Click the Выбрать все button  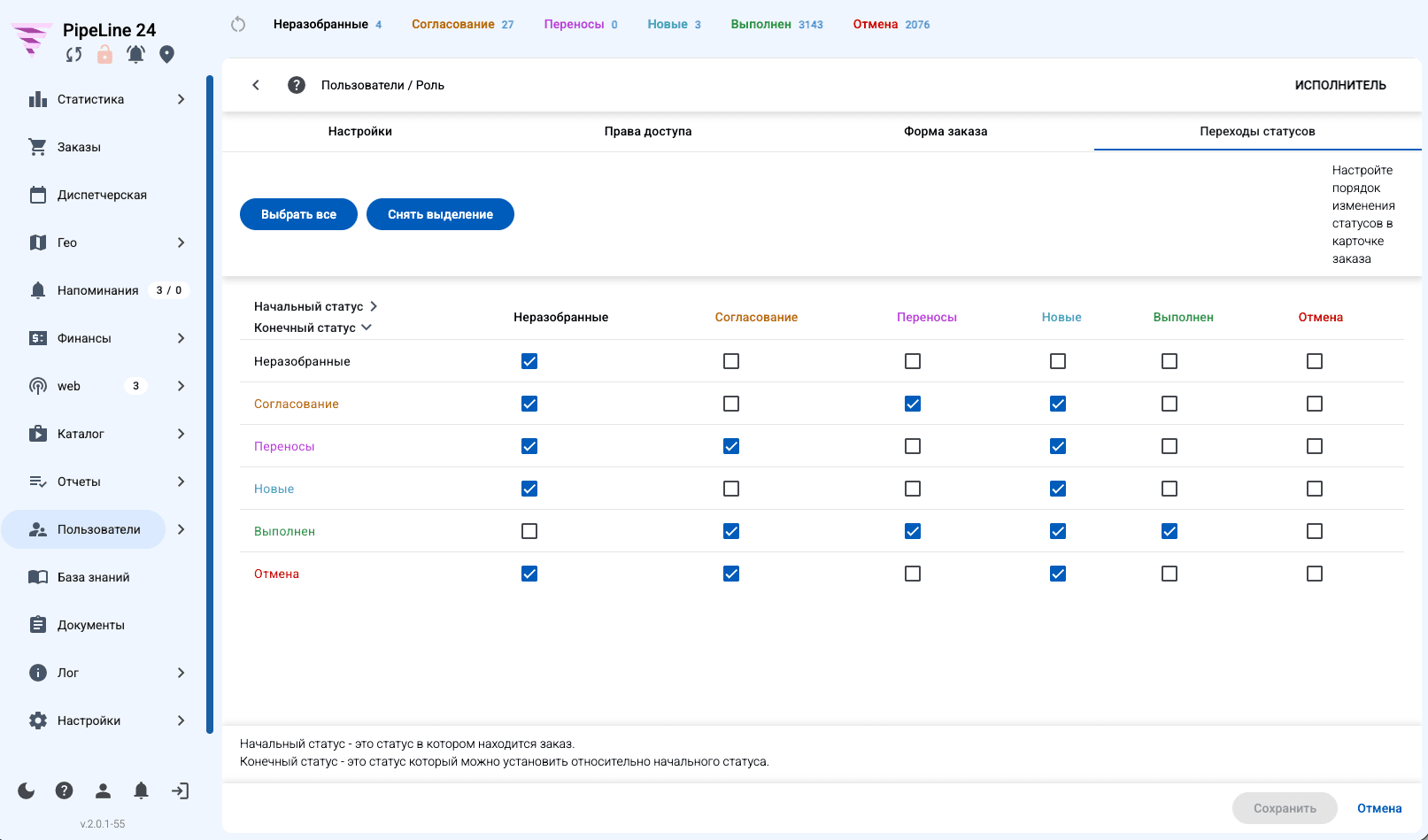point(298,214)
